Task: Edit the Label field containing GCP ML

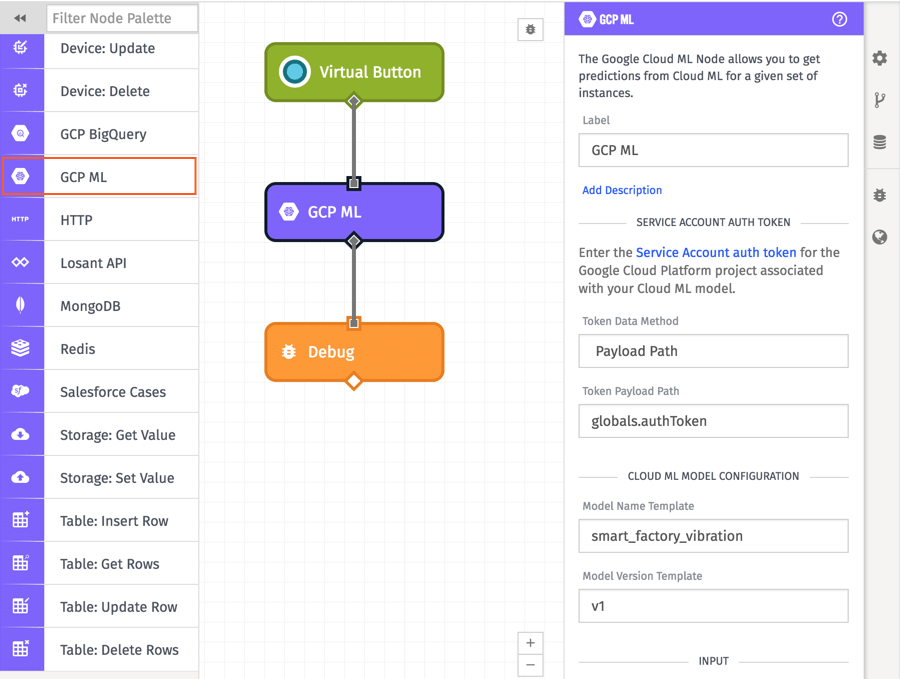Action: (713, 150)
